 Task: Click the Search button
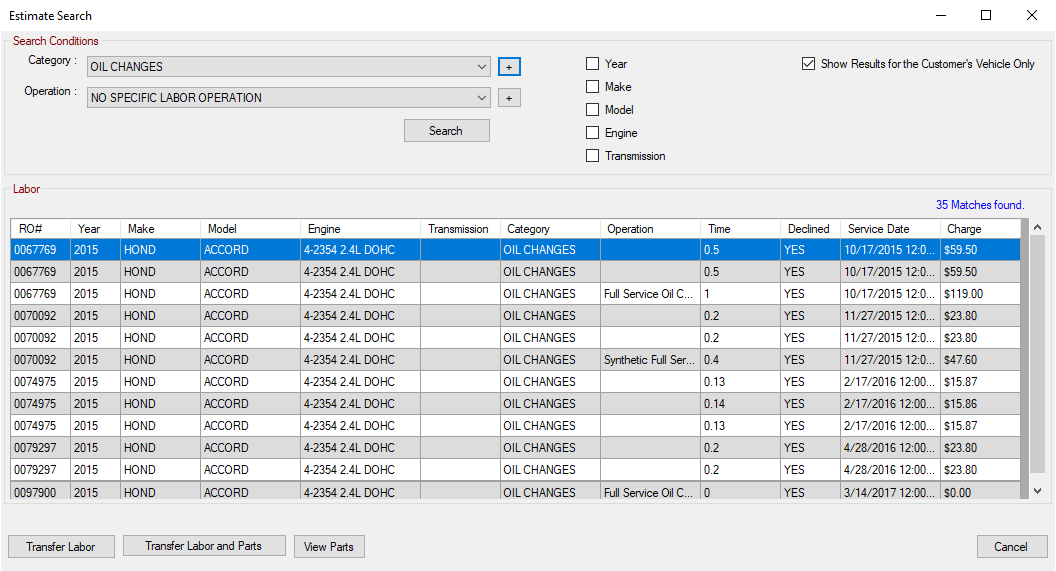click(x=447, y=131)
